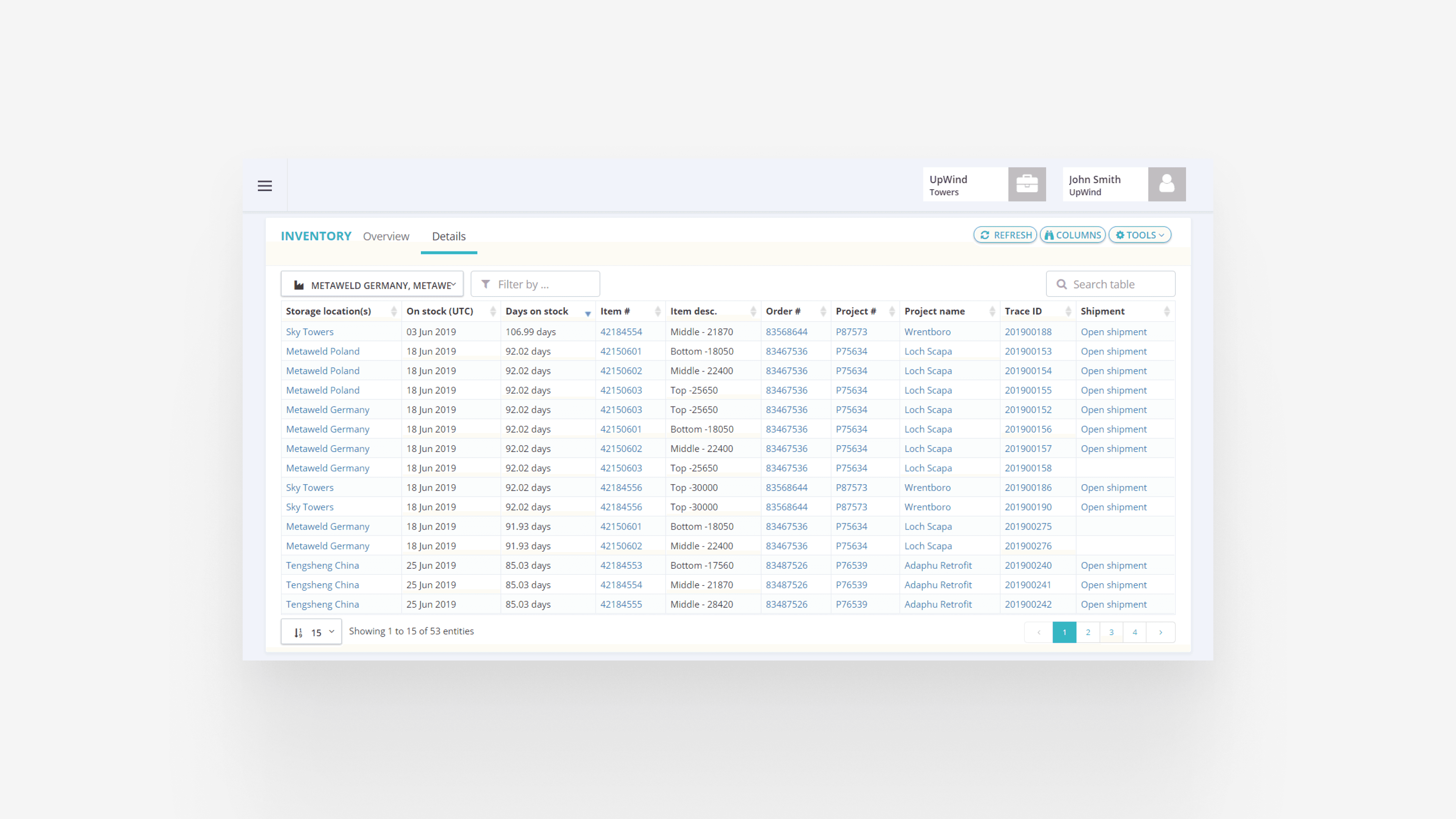
Task: Change the 15 rows per page selector
Action: 311,632
